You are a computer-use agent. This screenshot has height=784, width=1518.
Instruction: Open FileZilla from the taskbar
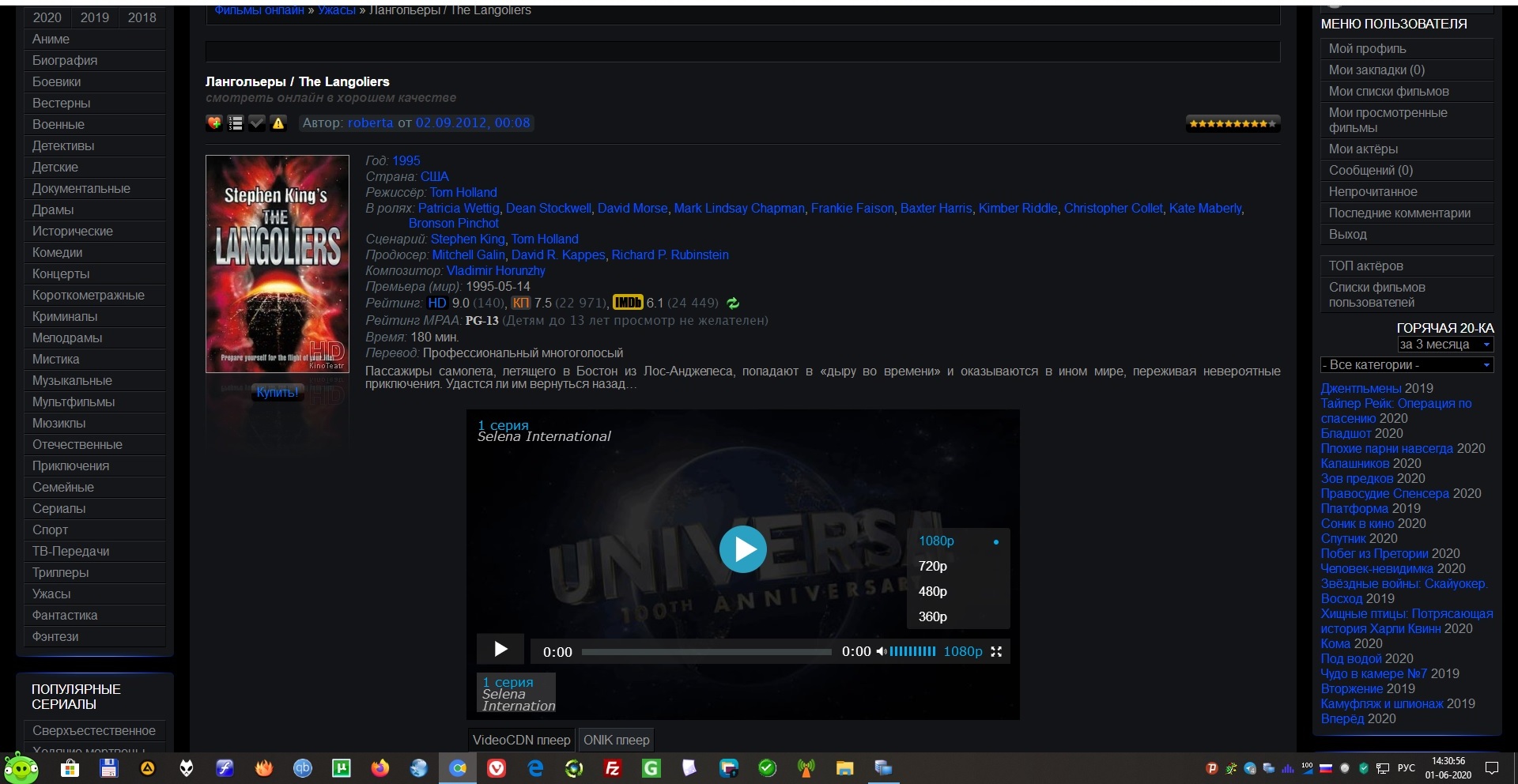[x=612, y=768]
